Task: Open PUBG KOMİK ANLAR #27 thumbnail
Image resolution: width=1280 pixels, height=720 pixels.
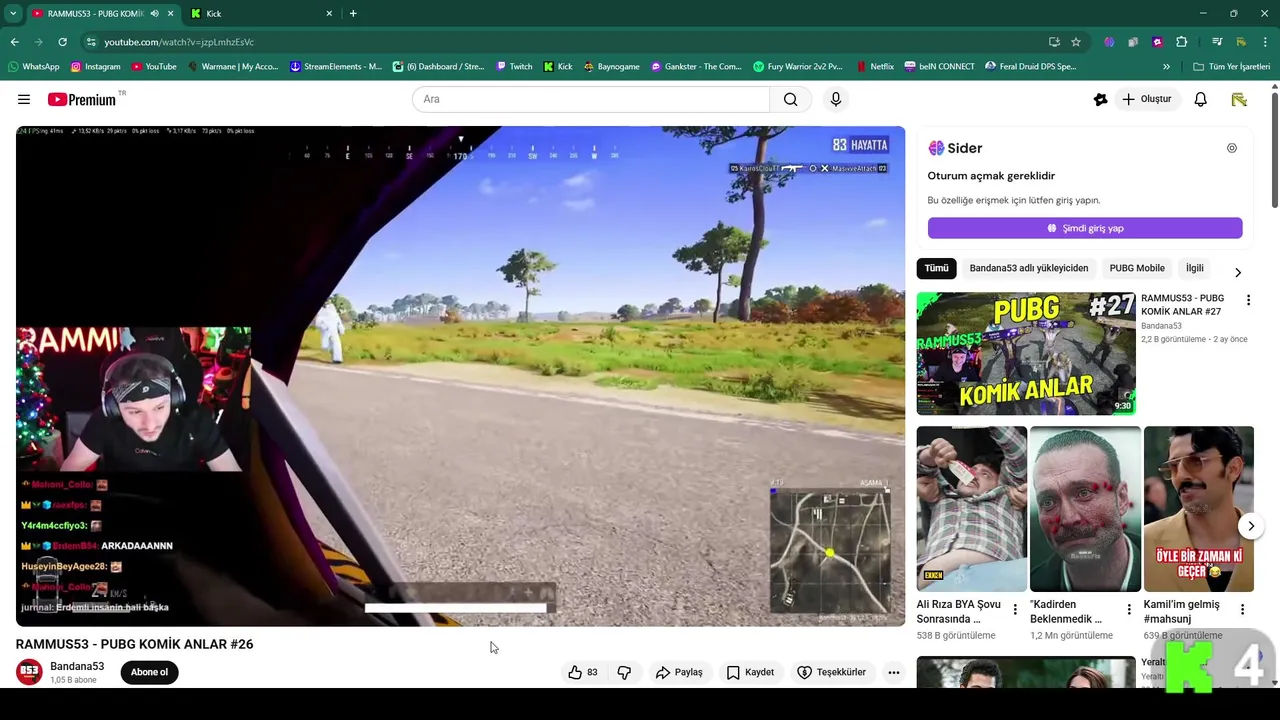Action: pos(1026,353)
